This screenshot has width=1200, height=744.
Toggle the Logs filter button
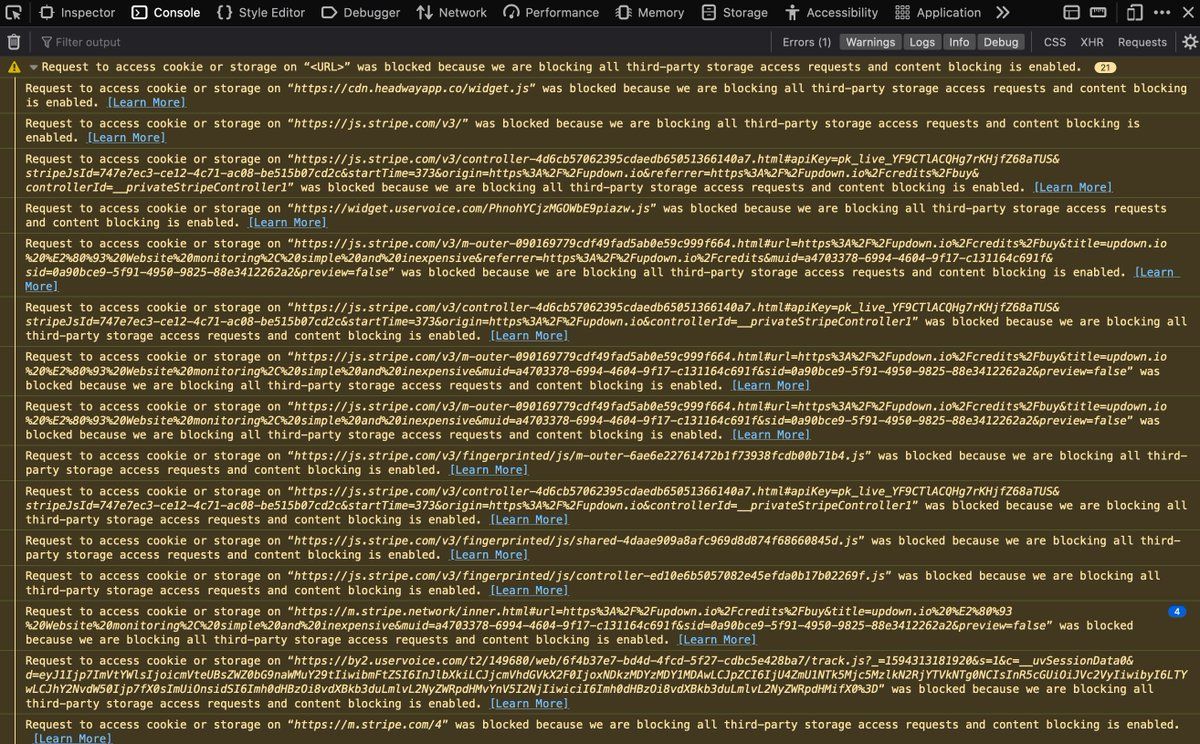tap(922, 42)
